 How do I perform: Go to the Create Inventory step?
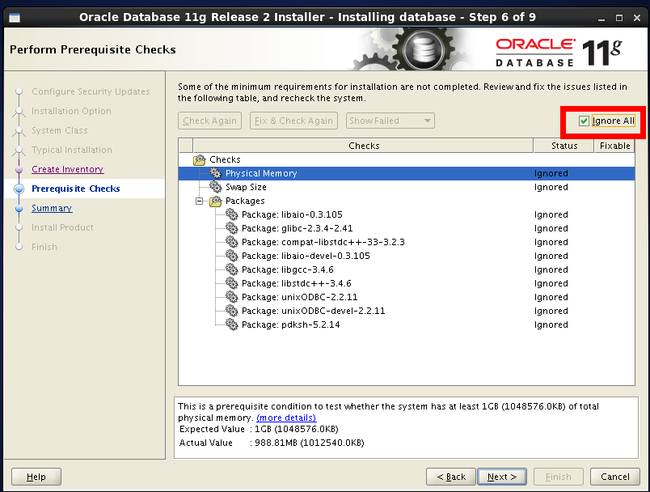point(68,169)
